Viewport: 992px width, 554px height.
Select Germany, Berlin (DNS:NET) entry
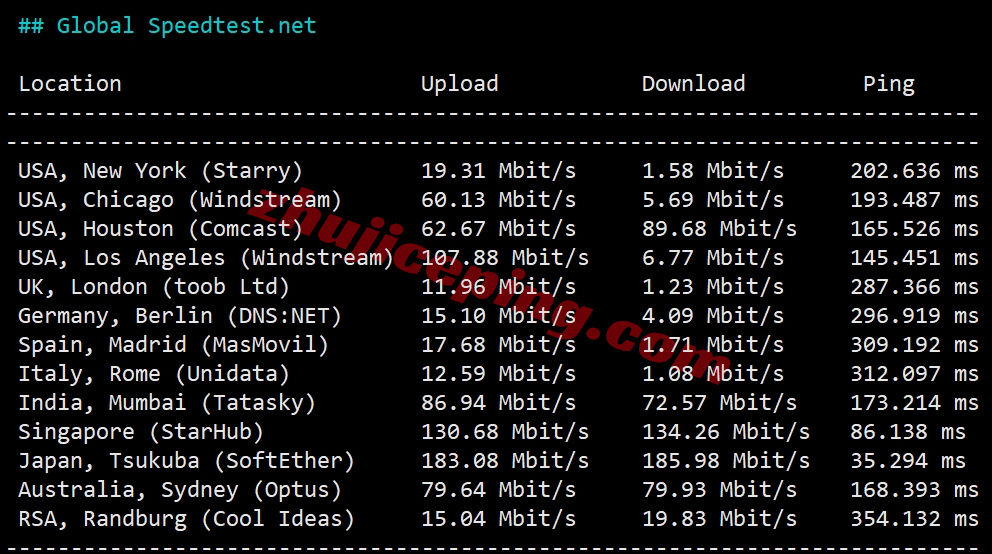pos(180,316)
